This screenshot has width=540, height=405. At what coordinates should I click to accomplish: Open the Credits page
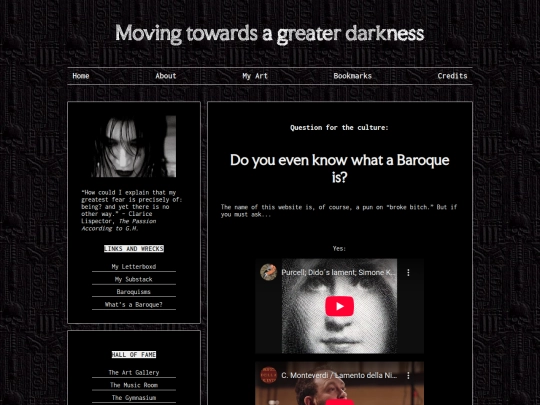click(x=452, y=76)
